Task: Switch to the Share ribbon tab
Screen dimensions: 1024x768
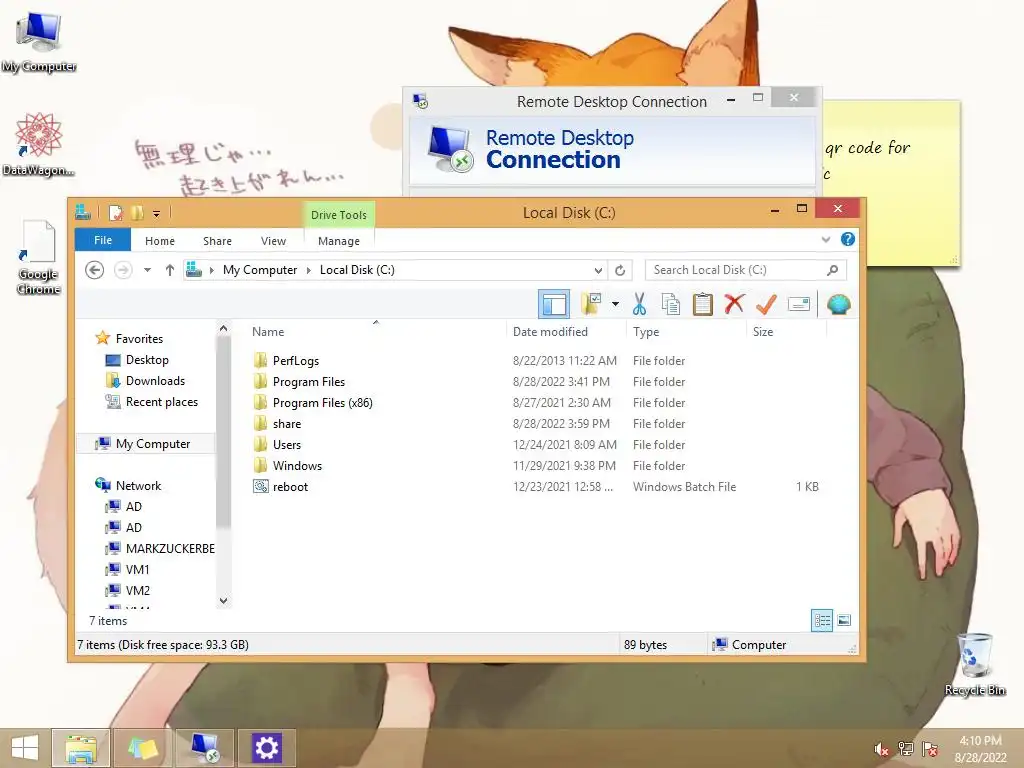Action: (x=217, y=241)
